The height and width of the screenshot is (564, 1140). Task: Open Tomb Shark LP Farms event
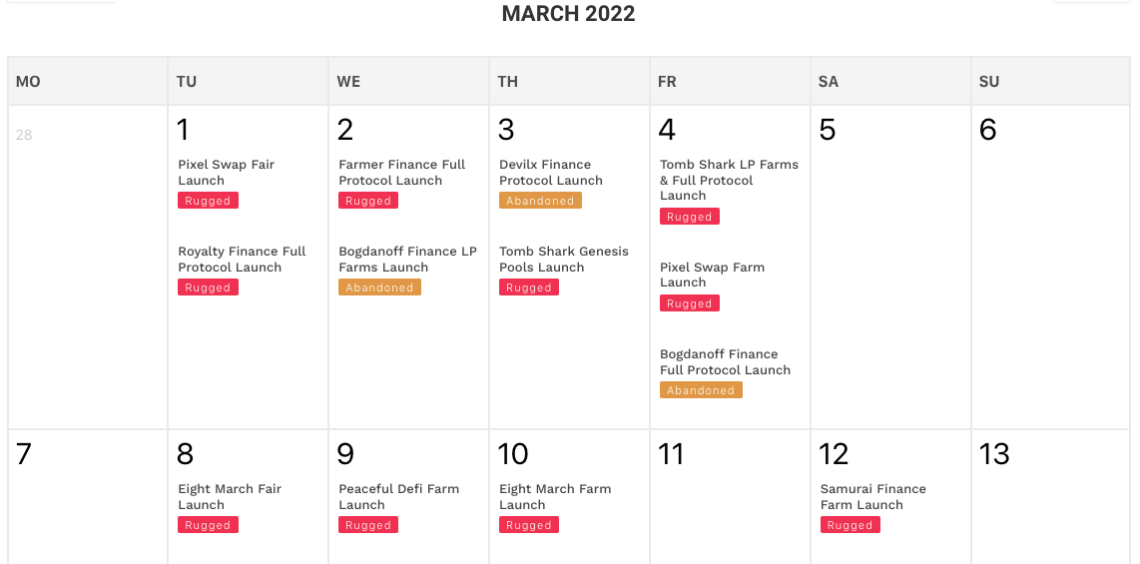tap(729, 180)
